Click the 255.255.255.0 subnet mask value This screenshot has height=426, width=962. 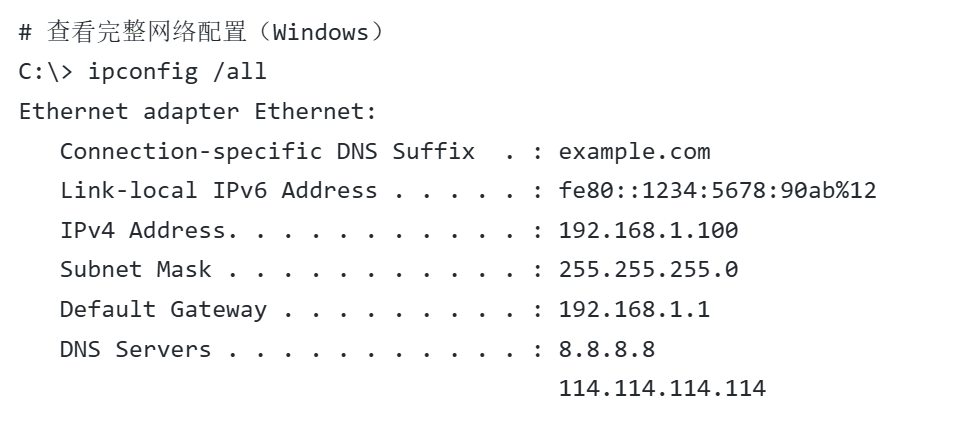648,270
